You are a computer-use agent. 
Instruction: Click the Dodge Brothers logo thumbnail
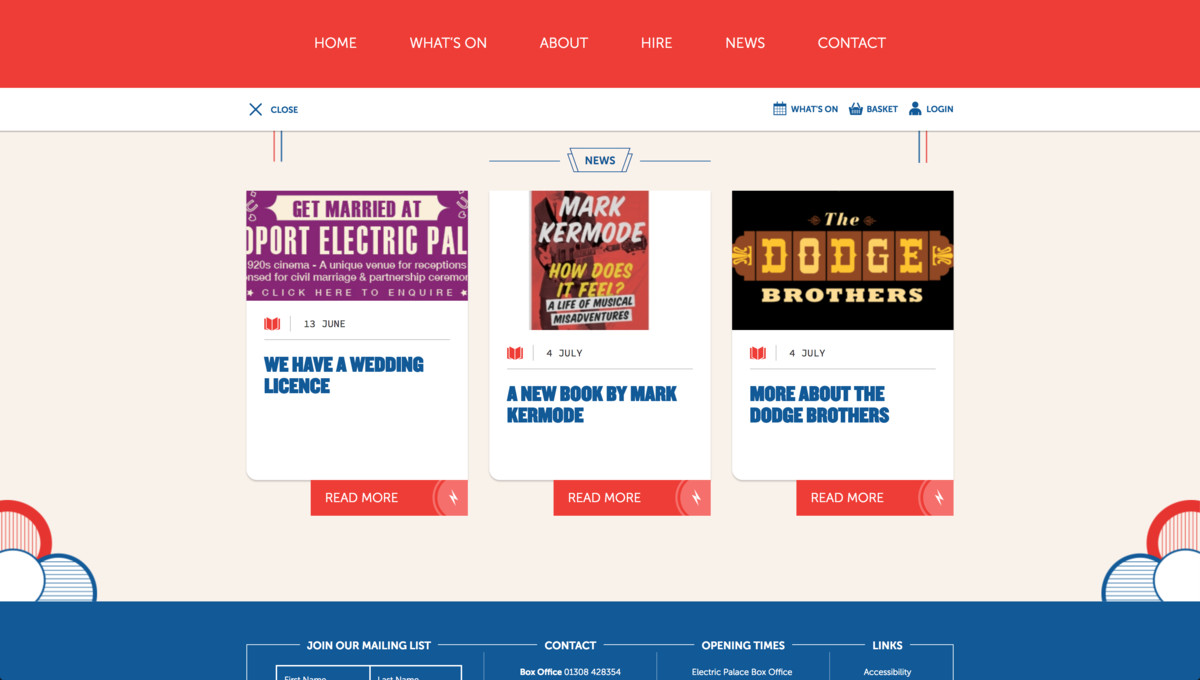coord(843,260)
